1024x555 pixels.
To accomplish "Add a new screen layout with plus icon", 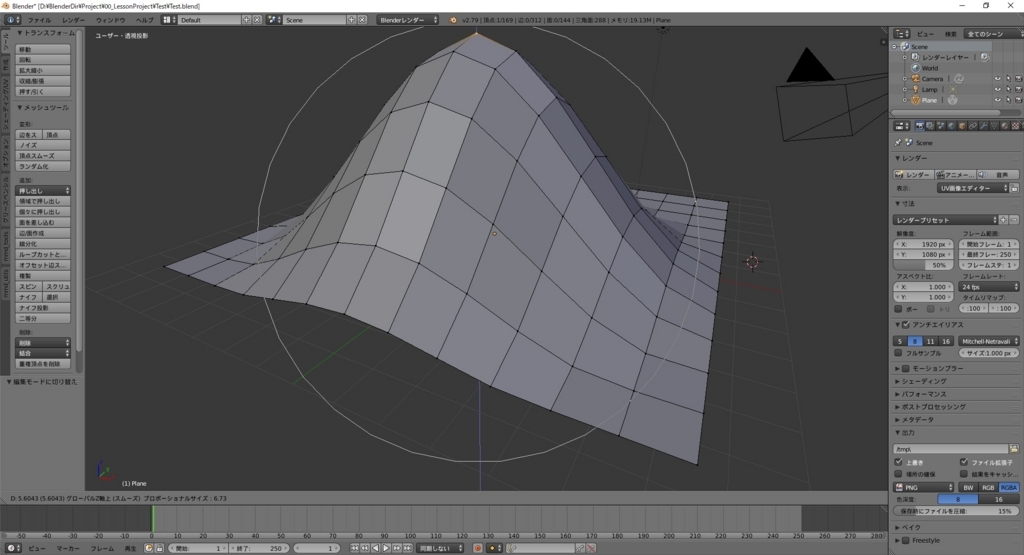I will click(247, 20).
